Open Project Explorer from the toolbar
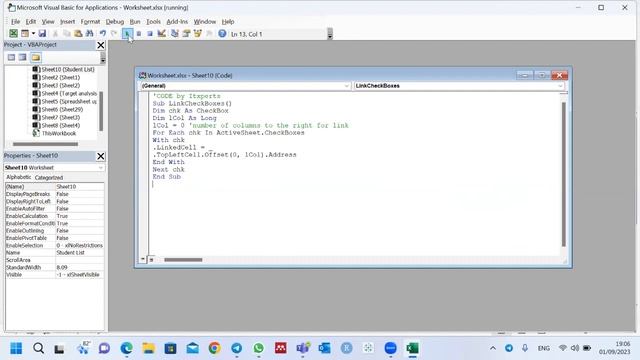Viewport: 640px width, 360px height. tap(175, 33)
